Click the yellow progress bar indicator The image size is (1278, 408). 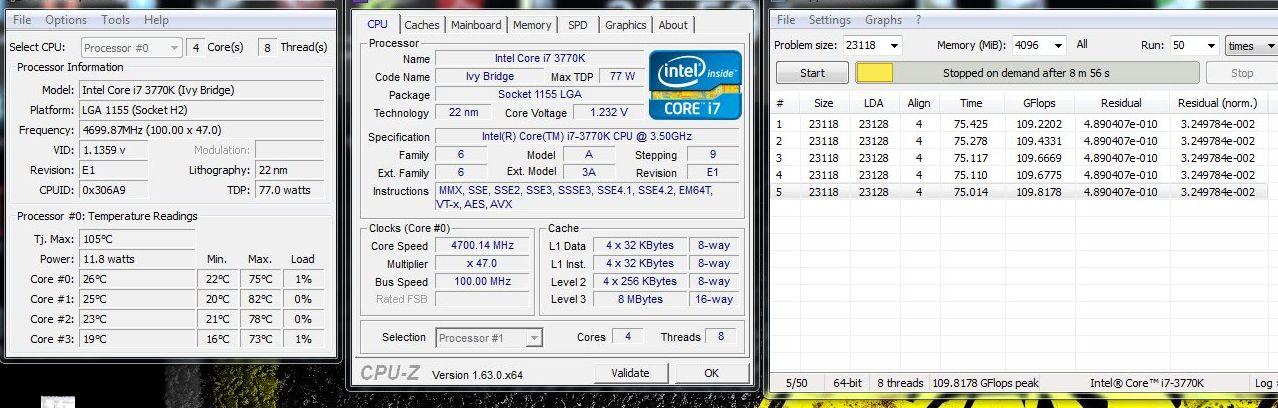[876, 73]
